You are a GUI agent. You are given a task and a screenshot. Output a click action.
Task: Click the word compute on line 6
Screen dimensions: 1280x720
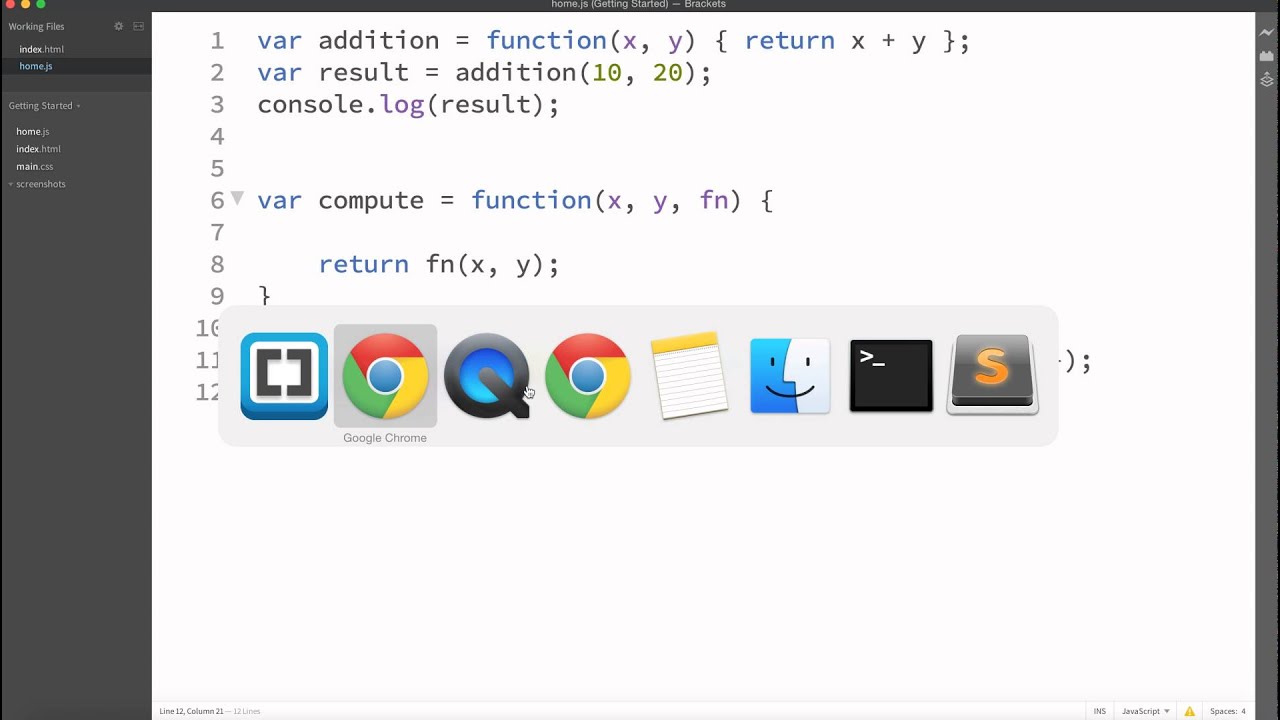371,201
